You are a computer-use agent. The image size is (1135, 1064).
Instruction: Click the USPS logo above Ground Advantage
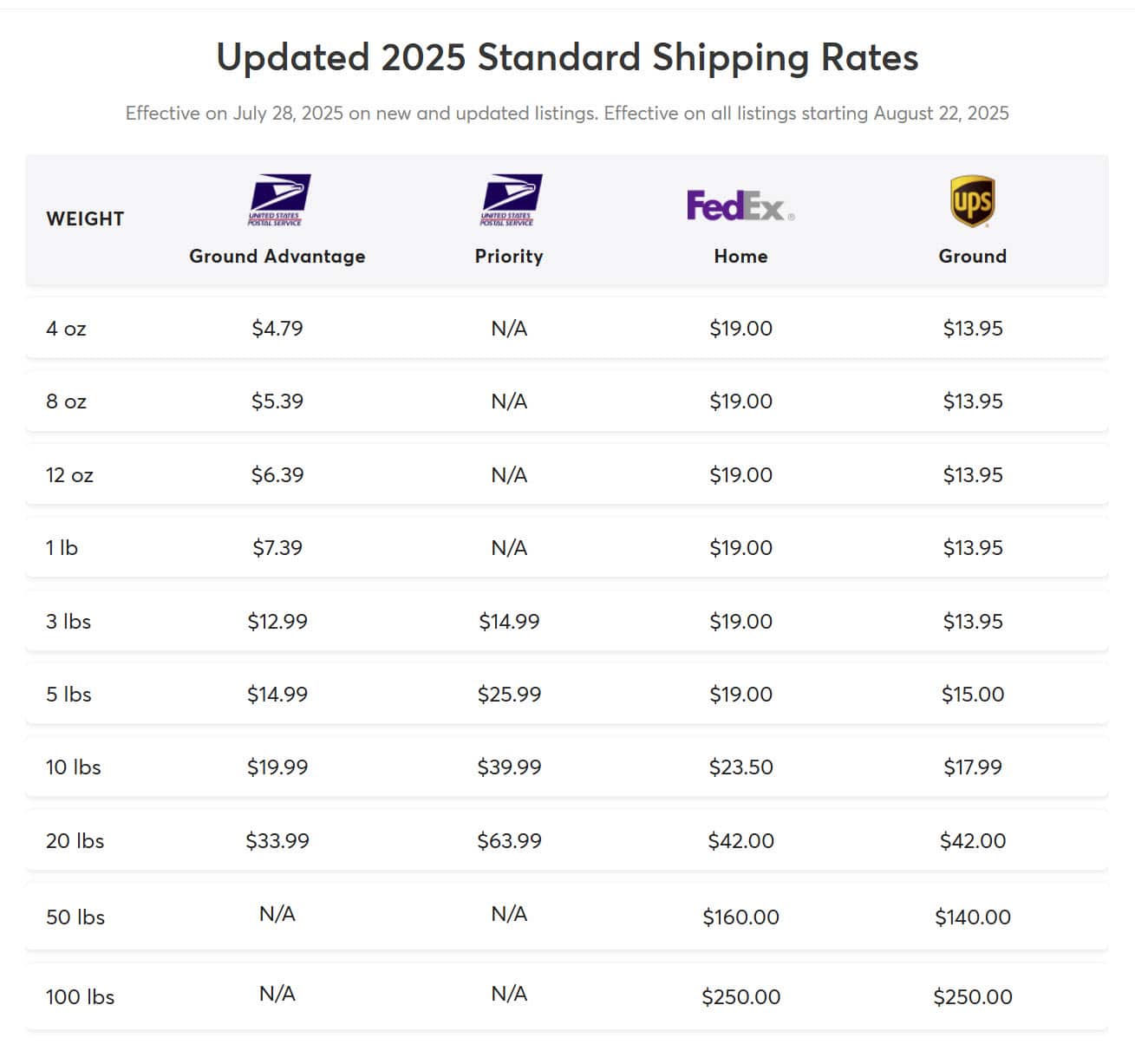[x=278, y=200]
